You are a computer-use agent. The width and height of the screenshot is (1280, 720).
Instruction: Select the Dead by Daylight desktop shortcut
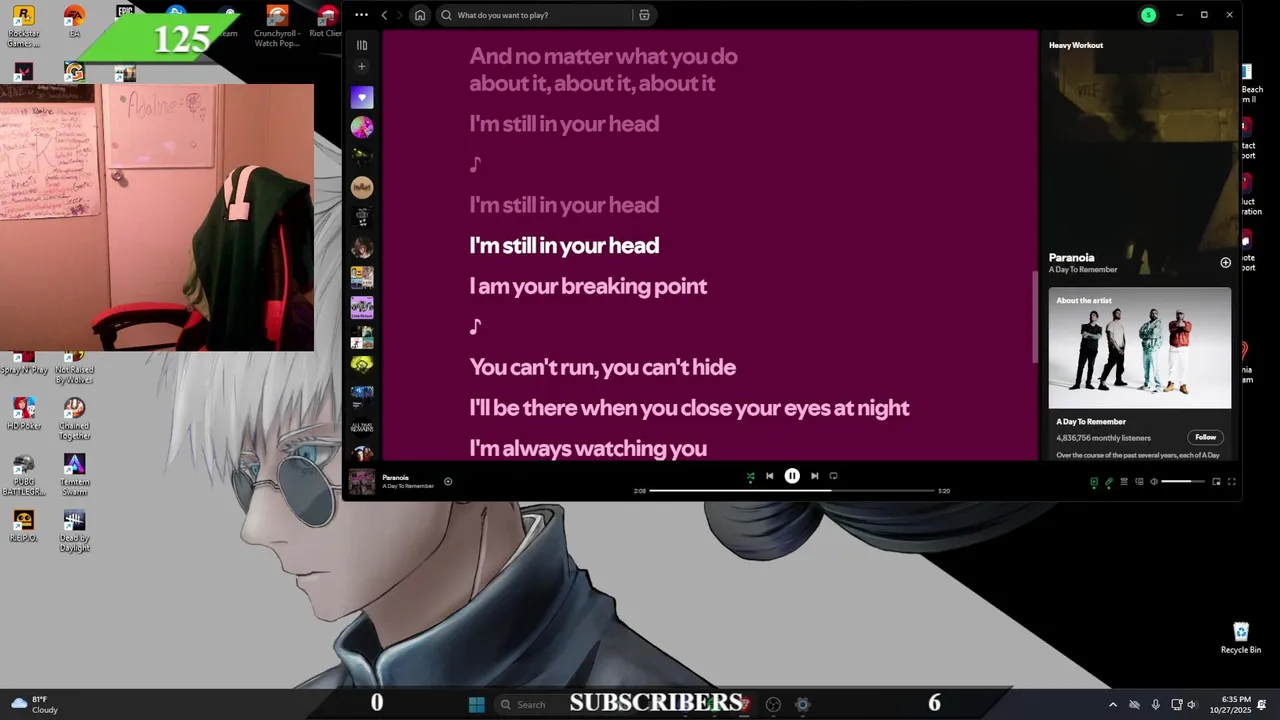pos(74,531)
